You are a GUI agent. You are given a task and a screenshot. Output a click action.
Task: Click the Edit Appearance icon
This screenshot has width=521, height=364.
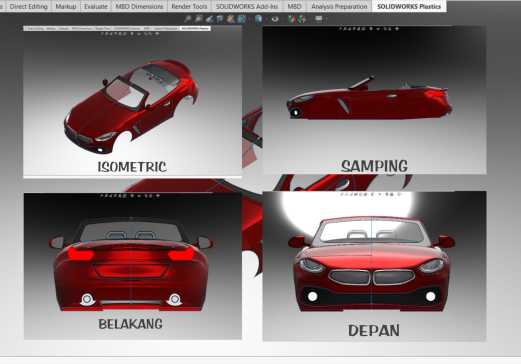point(292,19)
